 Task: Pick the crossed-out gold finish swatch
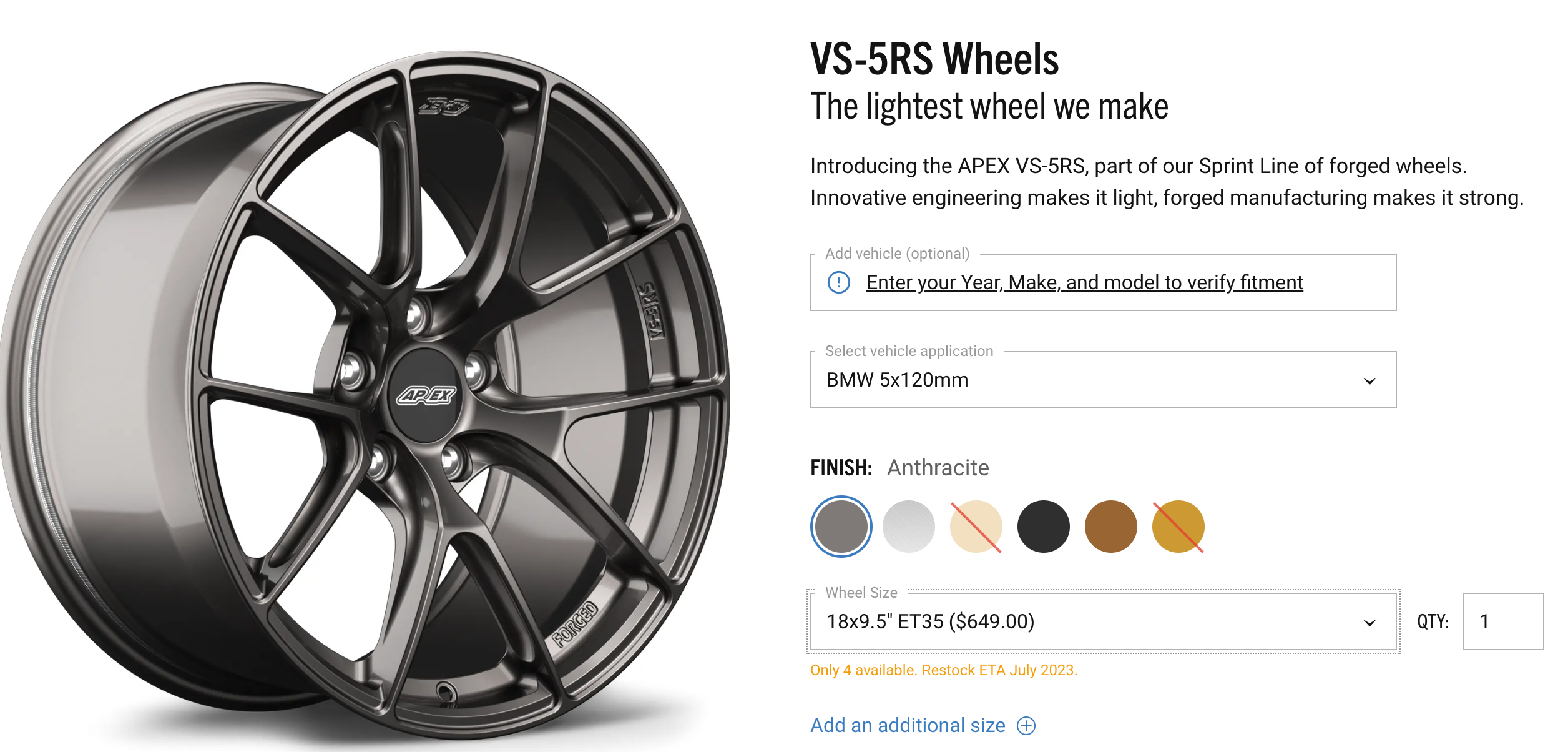point(1178,527)
